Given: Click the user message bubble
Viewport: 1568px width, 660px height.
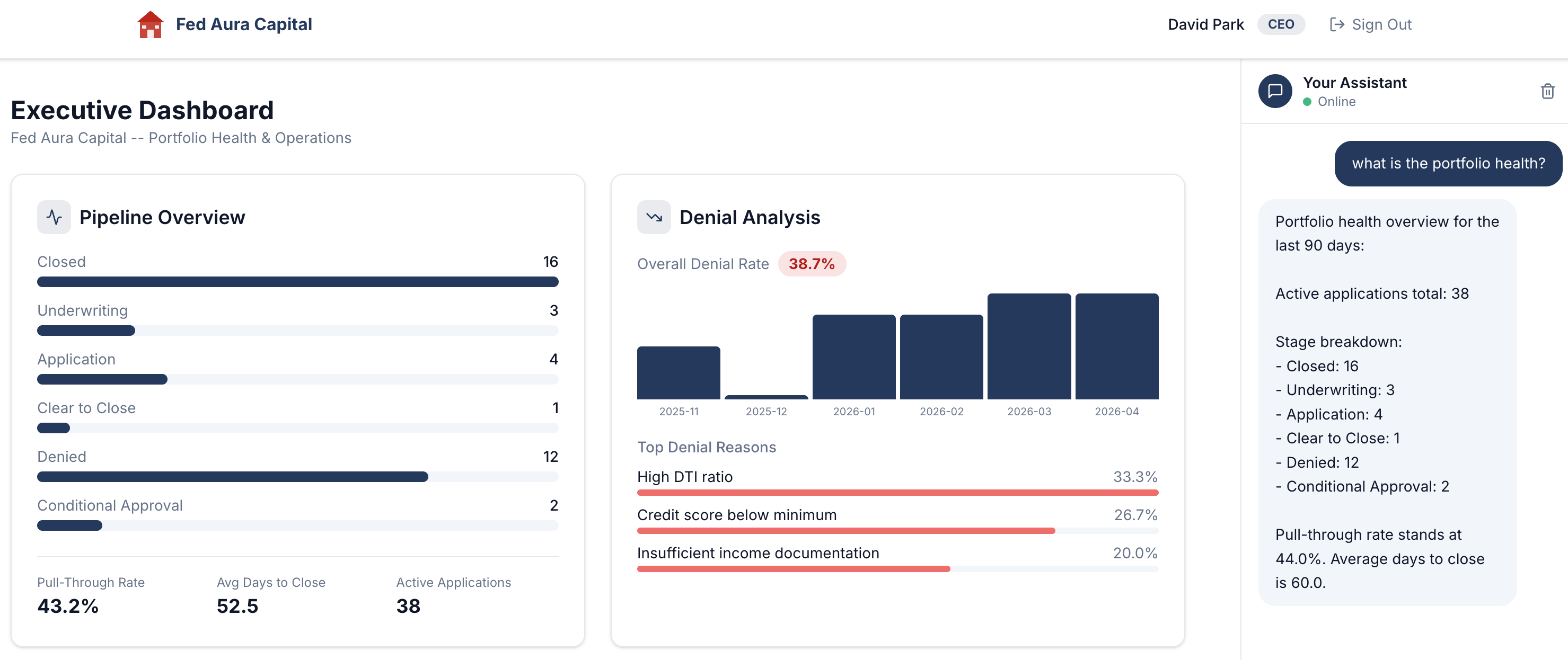Looking at the screenshot, I should coord(1448,163).
